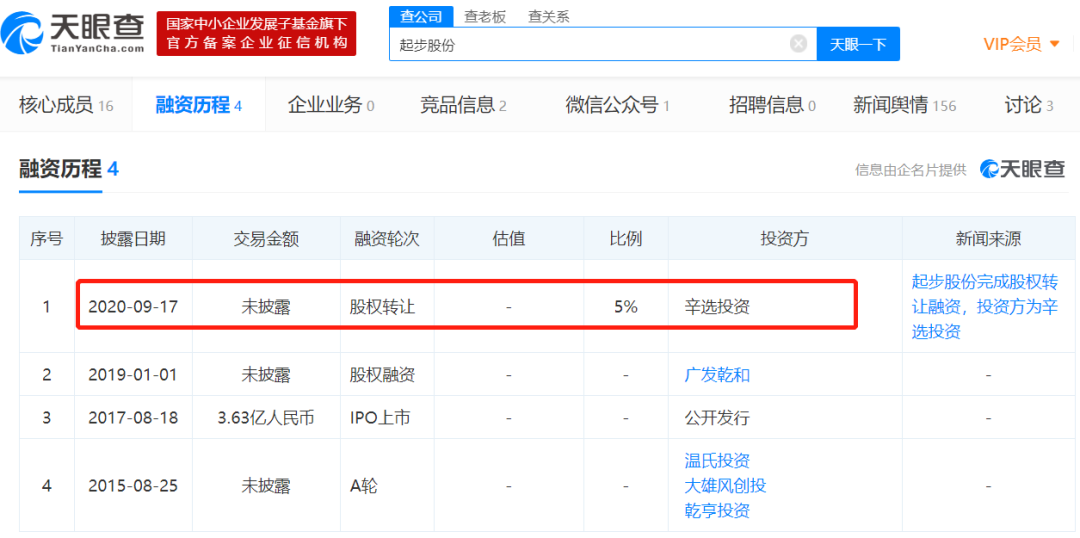Click the date 2020-09-17
1080x538 pixels.
[x=133, y=307]
